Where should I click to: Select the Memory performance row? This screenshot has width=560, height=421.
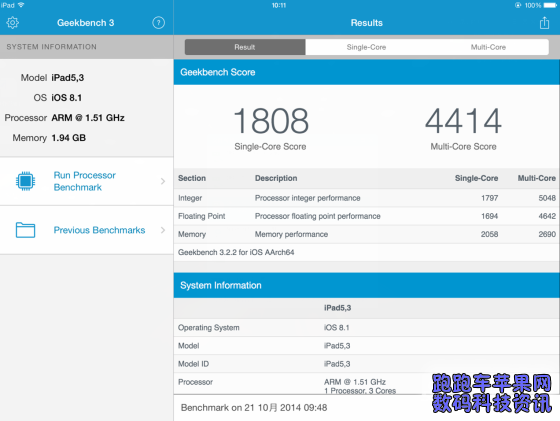pyautogui.click(x=367, y=234)
